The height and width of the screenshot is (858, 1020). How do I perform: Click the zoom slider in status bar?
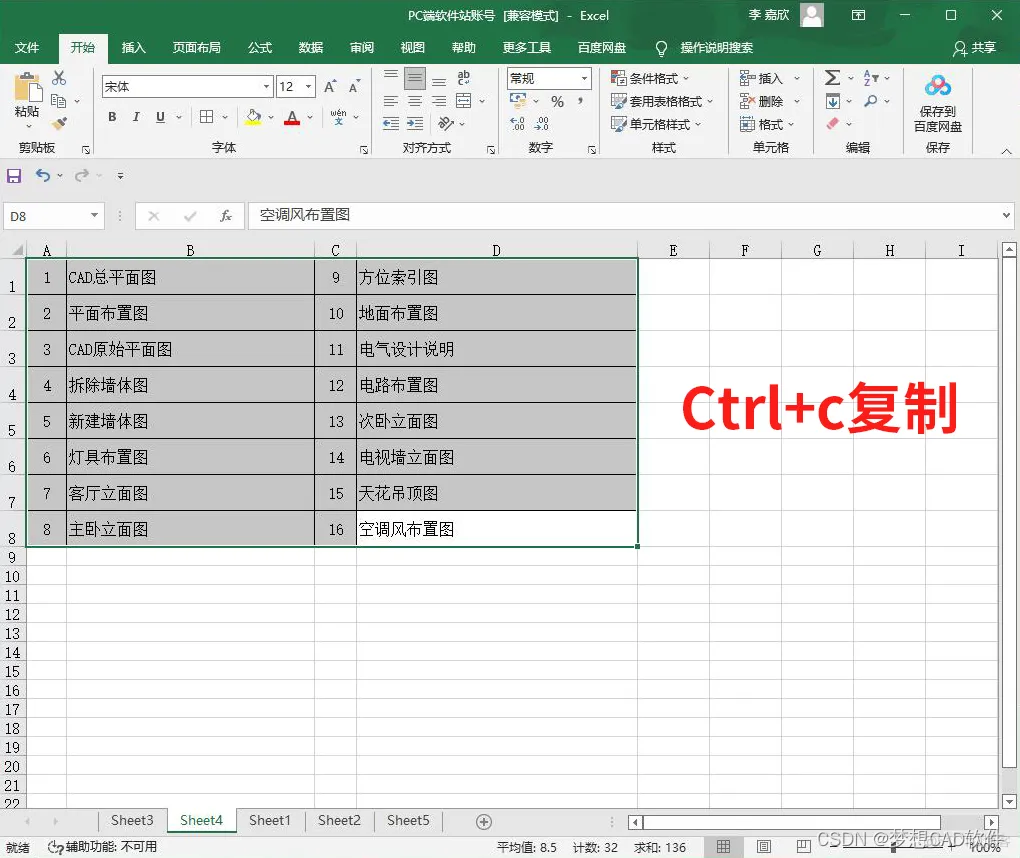pyautogui.click(x=894, y=847)
